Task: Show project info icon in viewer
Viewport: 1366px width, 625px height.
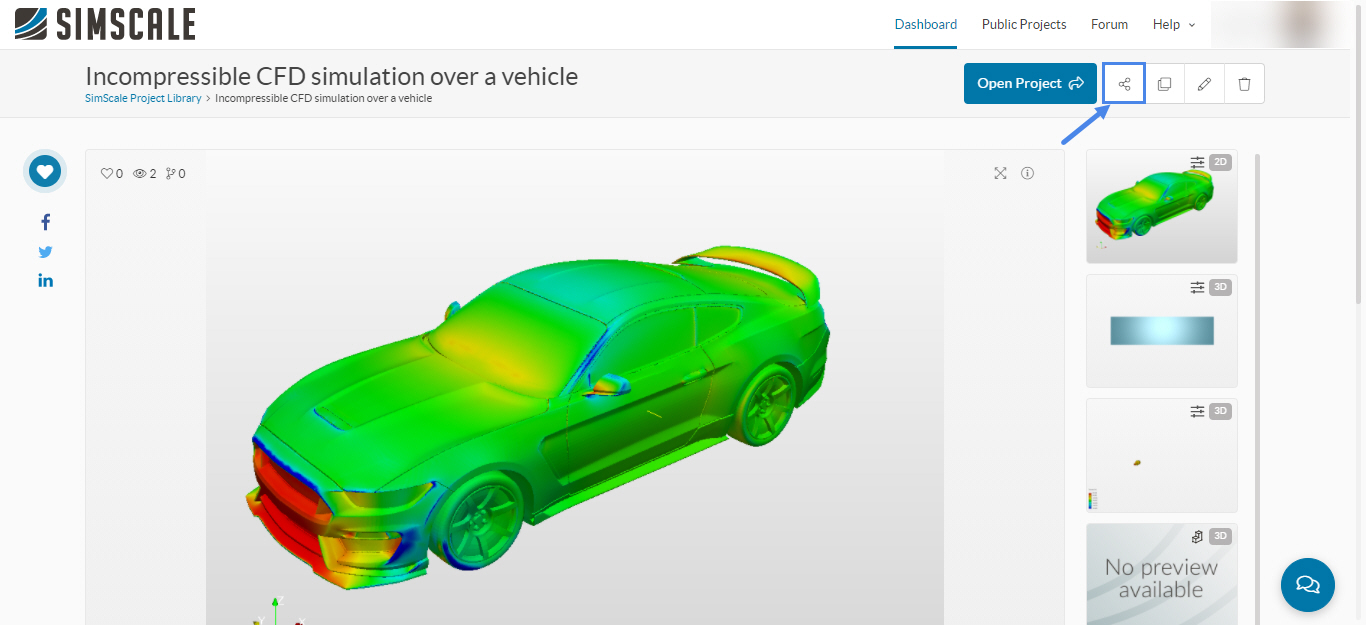Action: 1027,173
